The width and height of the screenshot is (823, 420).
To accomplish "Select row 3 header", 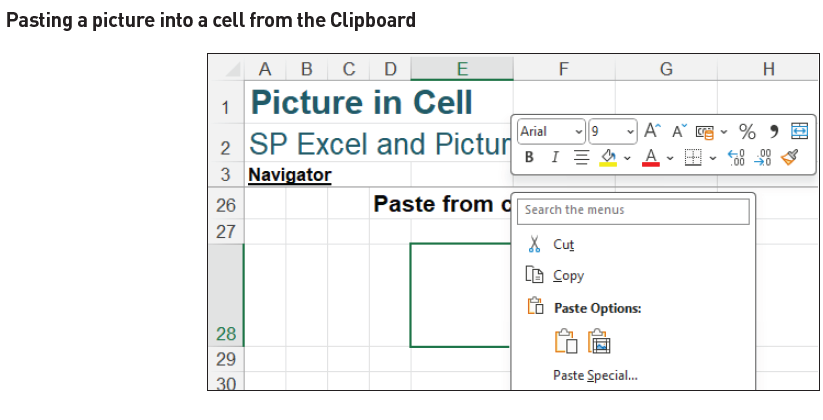I will click(x=226, y=174).
